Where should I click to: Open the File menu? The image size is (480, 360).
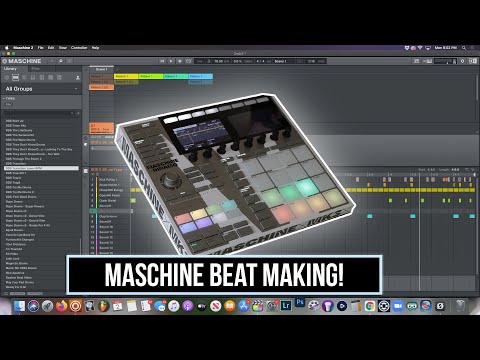40,48
